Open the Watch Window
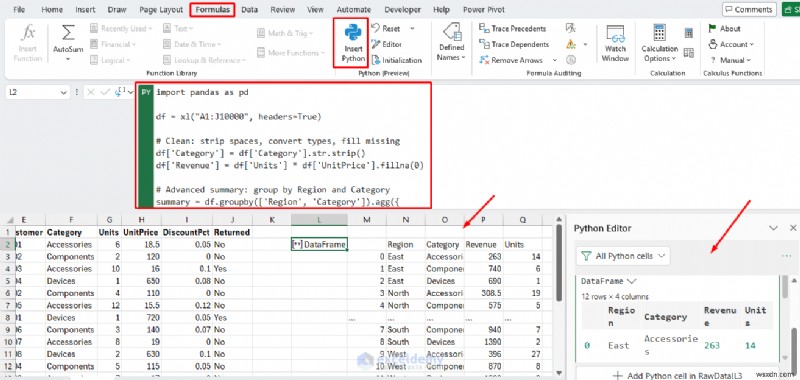Image resolution: width=800 pixels, height=380 pixels. tap(615, 43)
